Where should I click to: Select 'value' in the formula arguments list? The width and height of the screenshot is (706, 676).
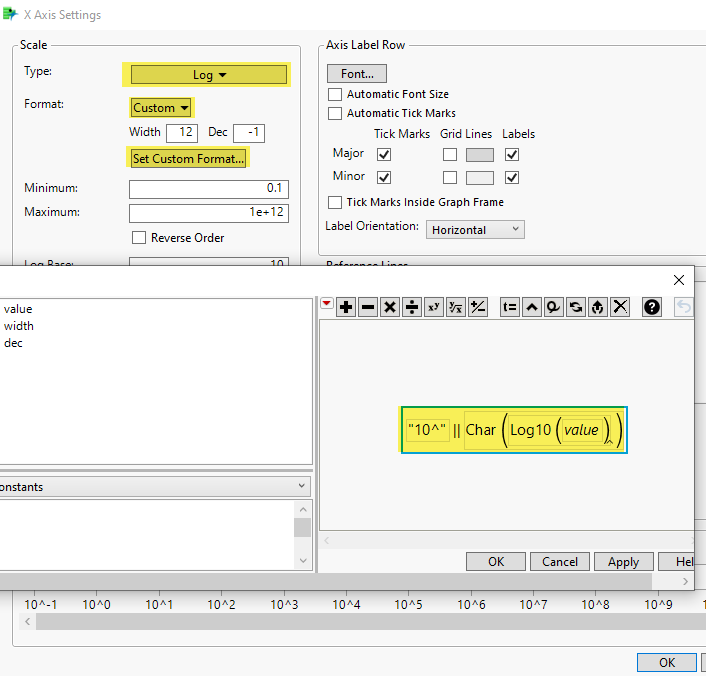[x=18, y=309]
